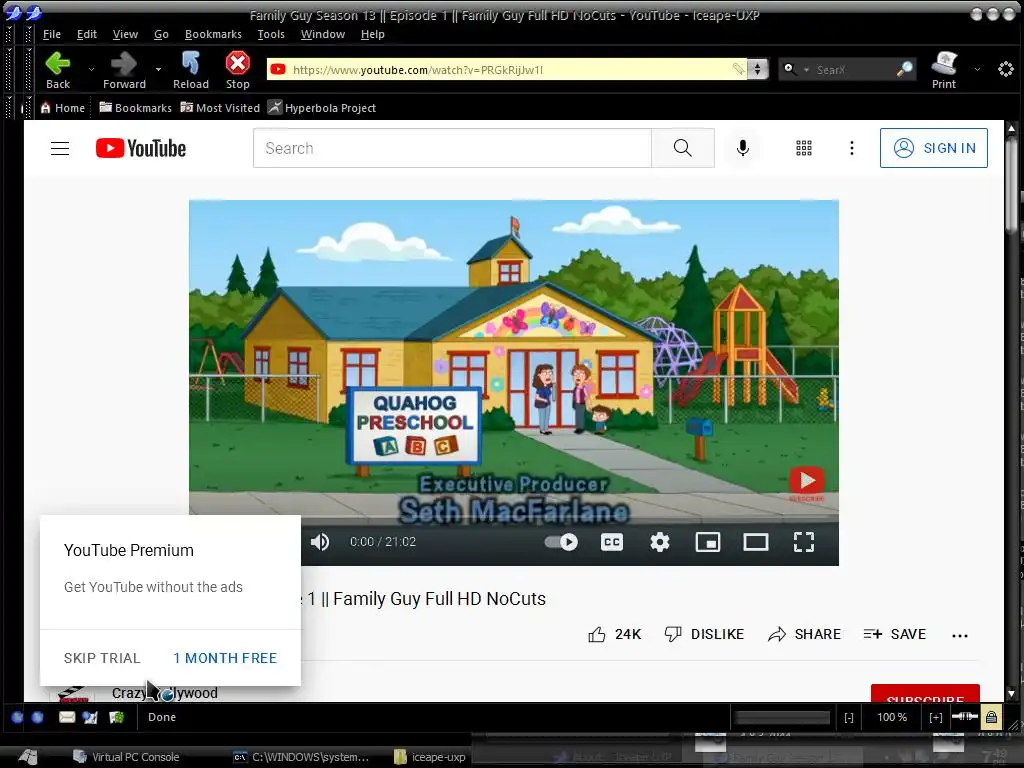Go back with the green Back arrow

pyautogui.click(x=58, y=69)
